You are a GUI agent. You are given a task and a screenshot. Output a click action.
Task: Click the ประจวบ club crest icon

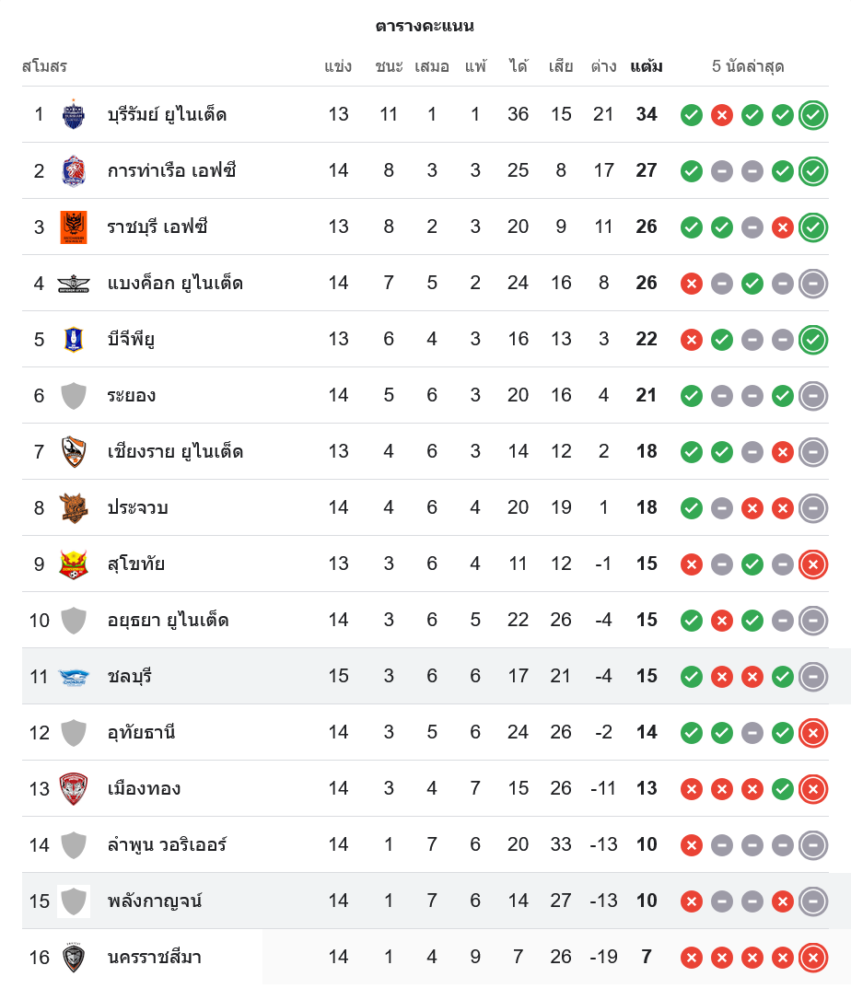pyautogui.click(x=74, y=507)
